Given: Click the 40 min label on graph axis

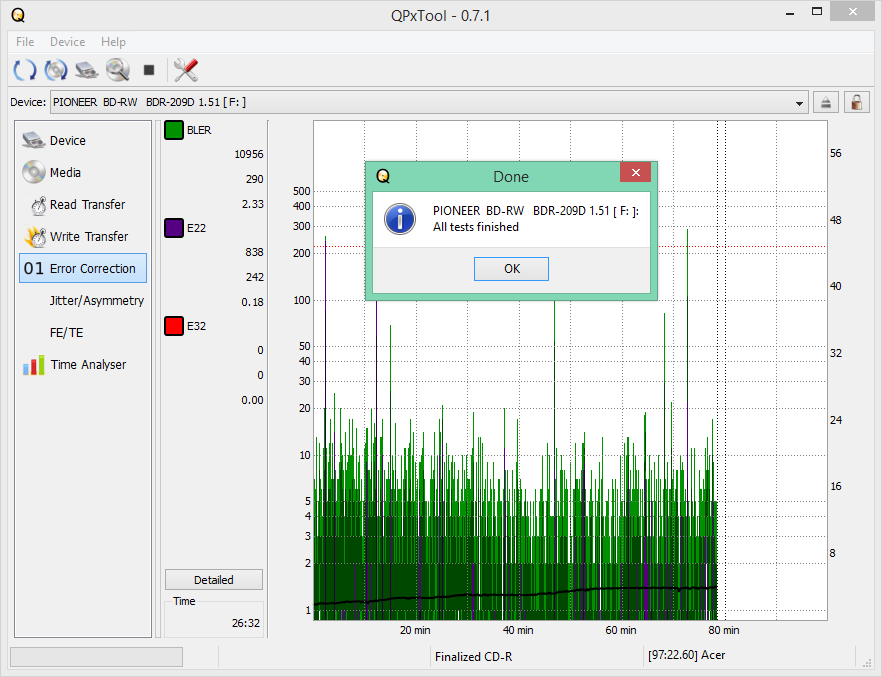Looking at the screenshot, I should pyautogui.click(x=518, y=630).
